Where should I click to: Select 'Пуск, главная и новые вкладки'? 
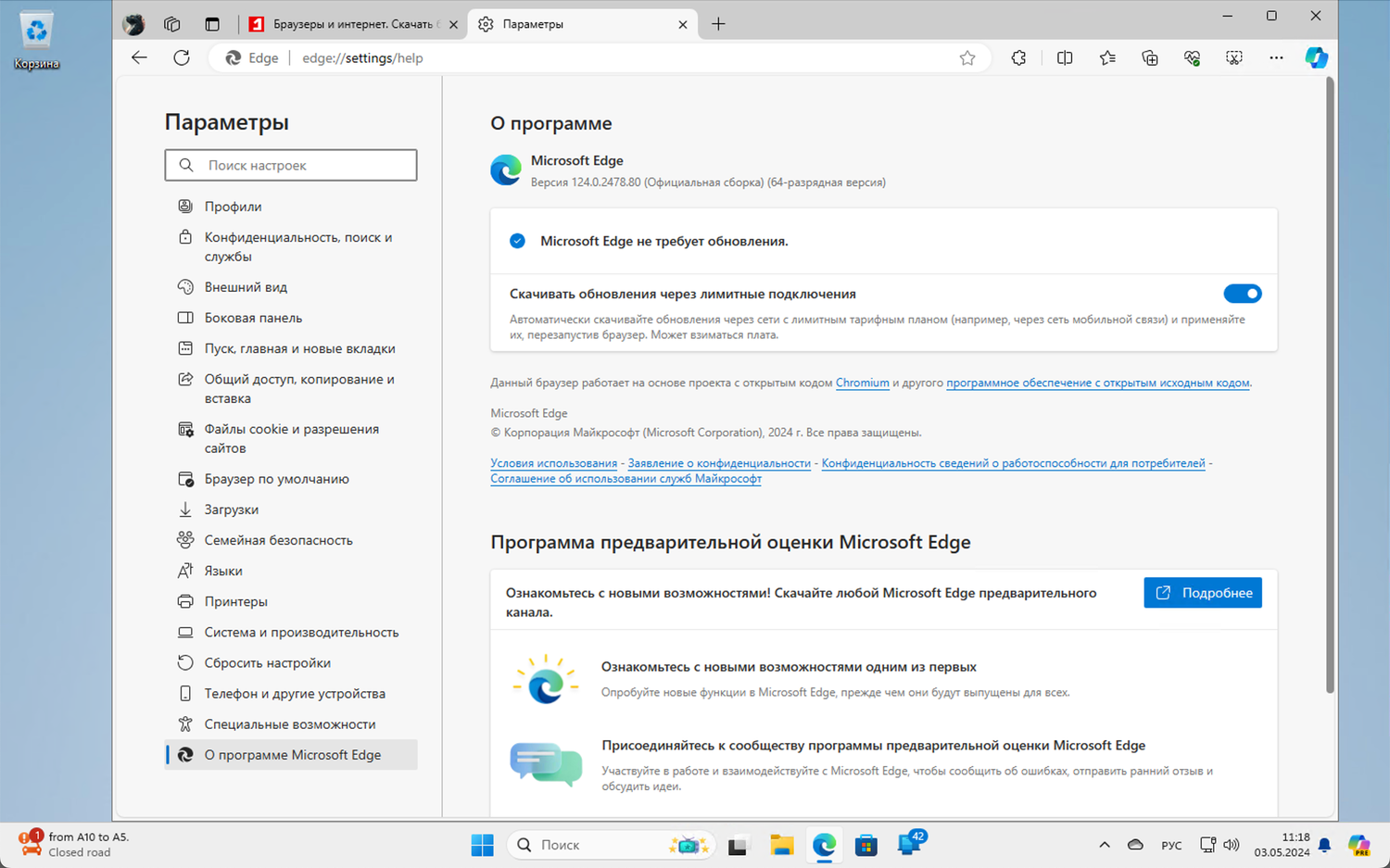coord(291,348)
